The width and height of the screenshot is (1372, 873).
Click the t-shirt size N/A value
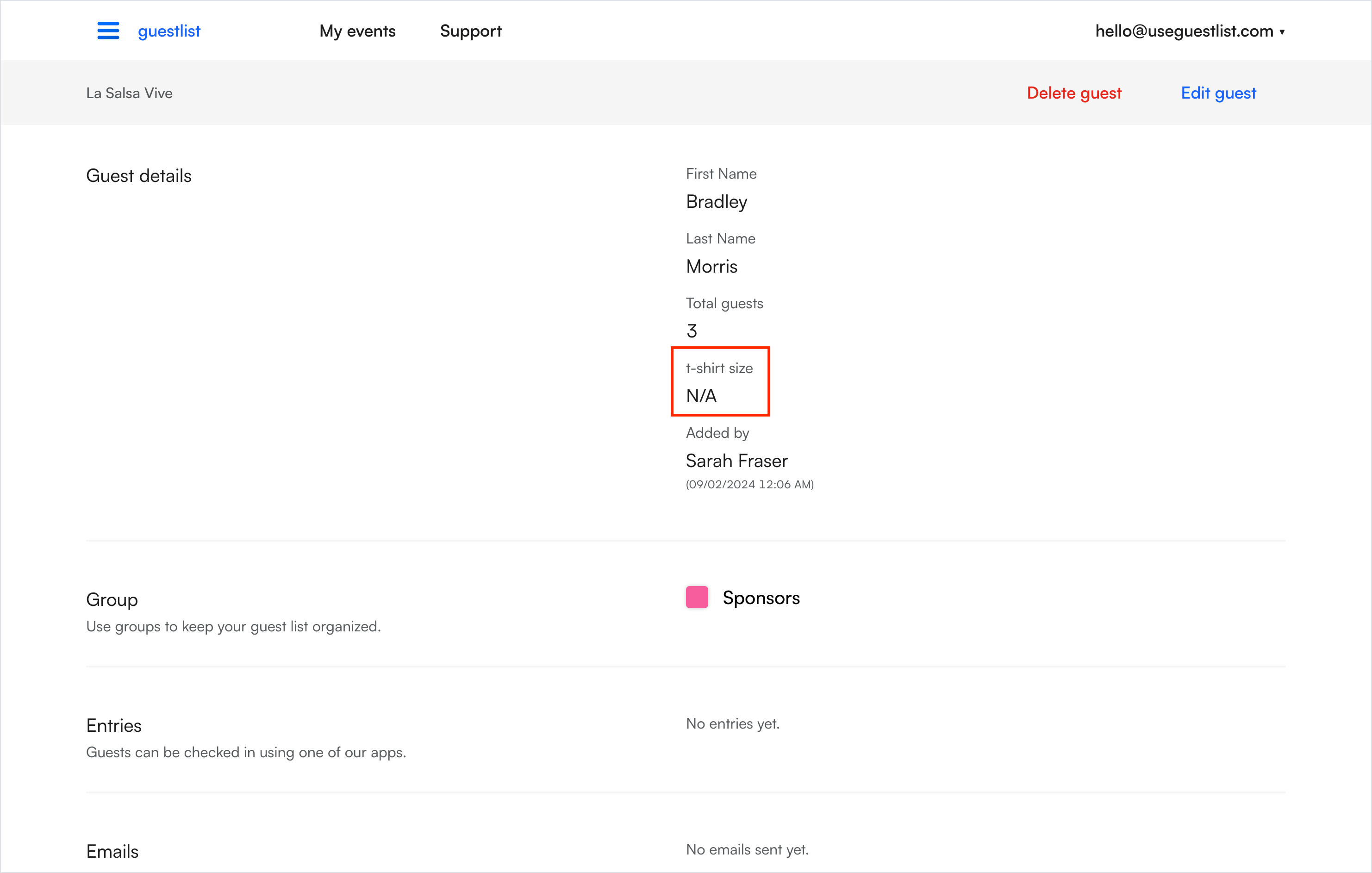(701, 396)
